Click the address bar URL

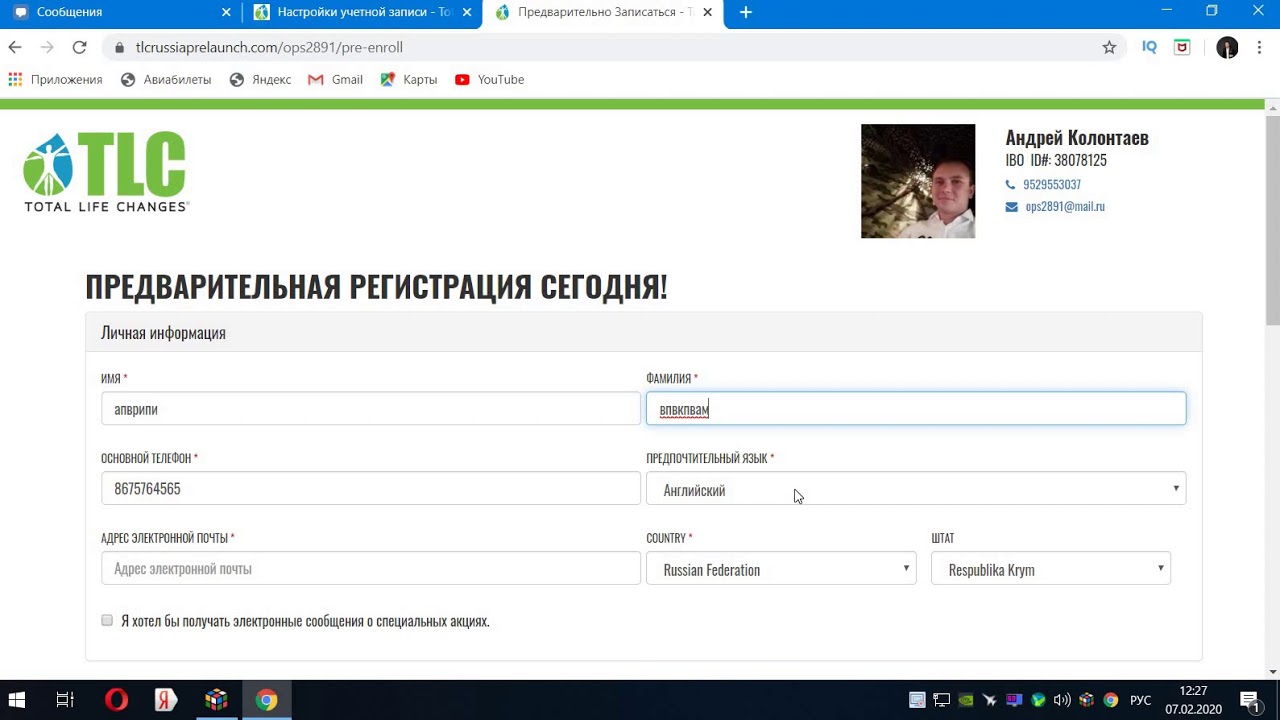pyautogui.click(x=269, y=47)
